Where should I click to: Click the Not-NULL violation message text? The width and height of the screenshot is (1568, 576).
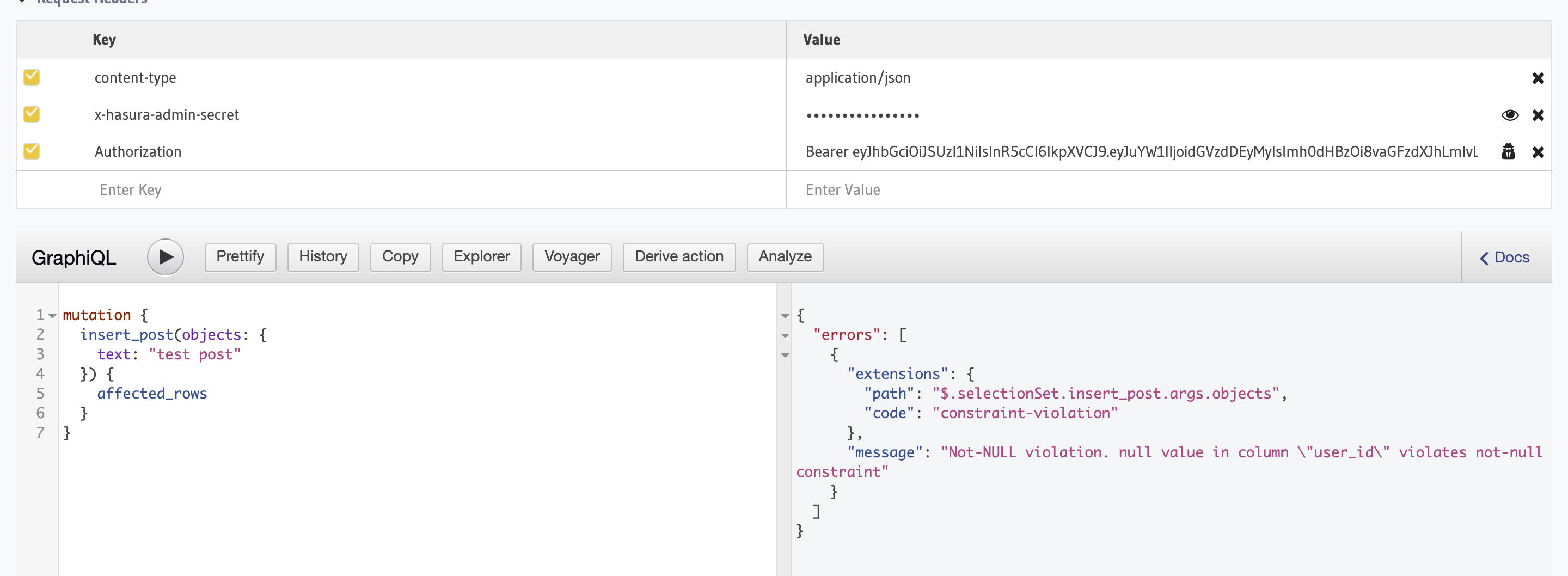(x=1169, y=462)
